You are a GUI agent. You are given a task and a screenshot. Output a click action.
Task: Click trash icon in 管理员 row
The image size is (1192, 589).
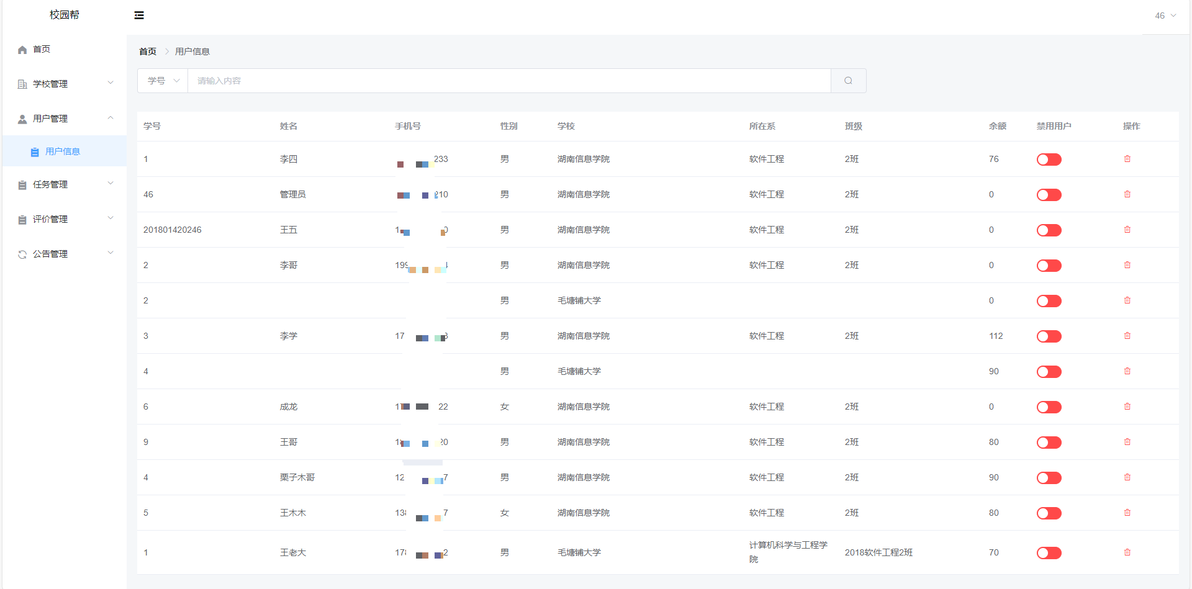(x=1127, y=195)
